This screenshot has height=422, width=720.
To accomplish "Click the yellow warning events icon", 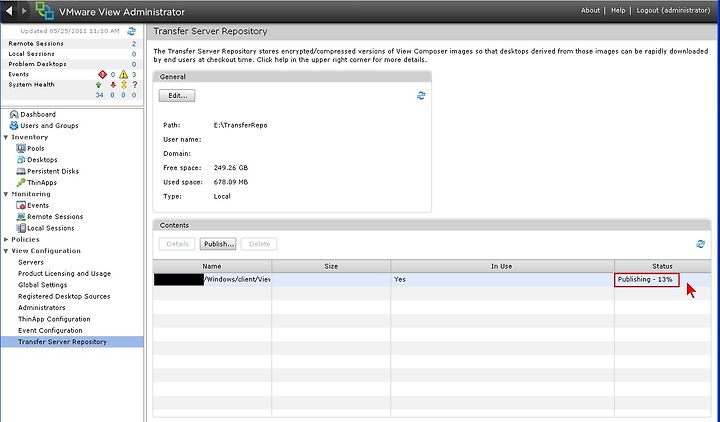I will click(124, 74).
